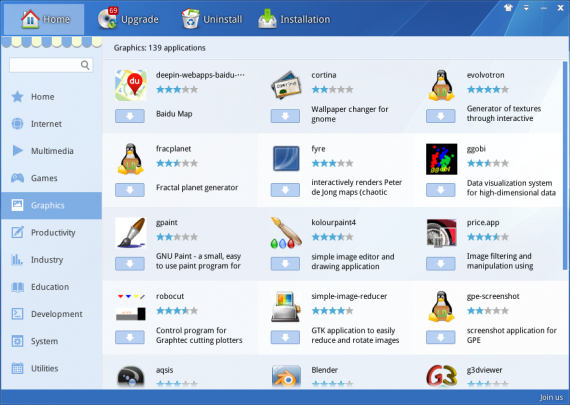
Task: Open the Installation tab
Action: (294, 19)
